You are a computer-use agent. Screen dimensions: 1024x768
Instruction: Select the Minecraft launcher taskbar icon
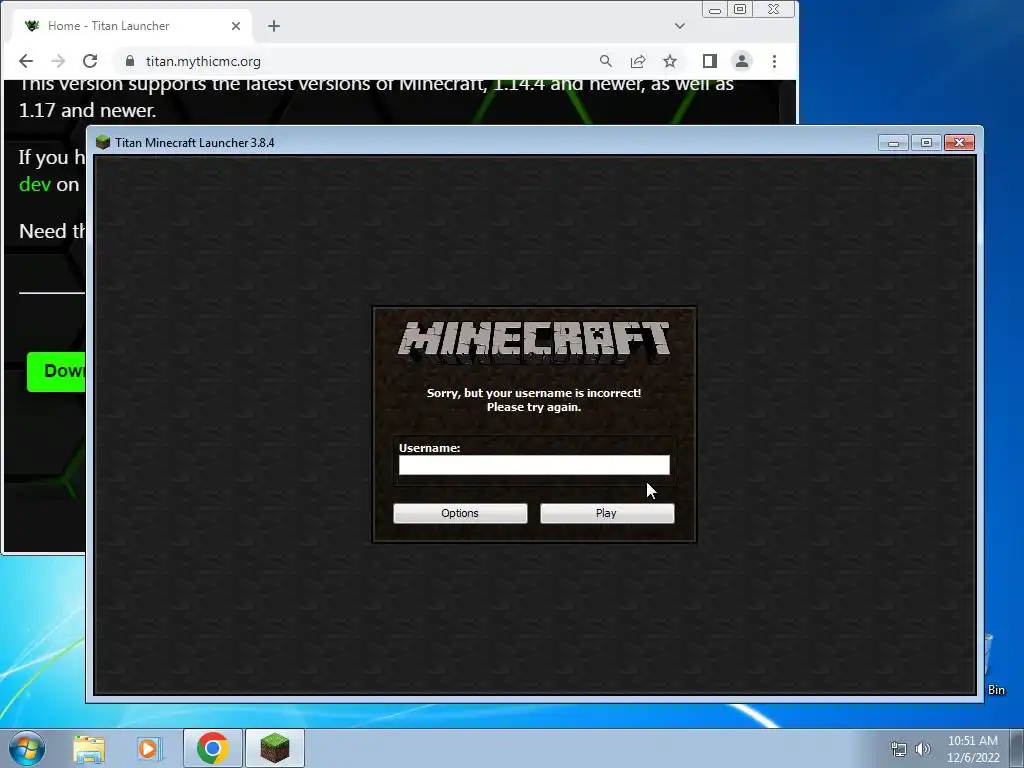coord(275,748)
